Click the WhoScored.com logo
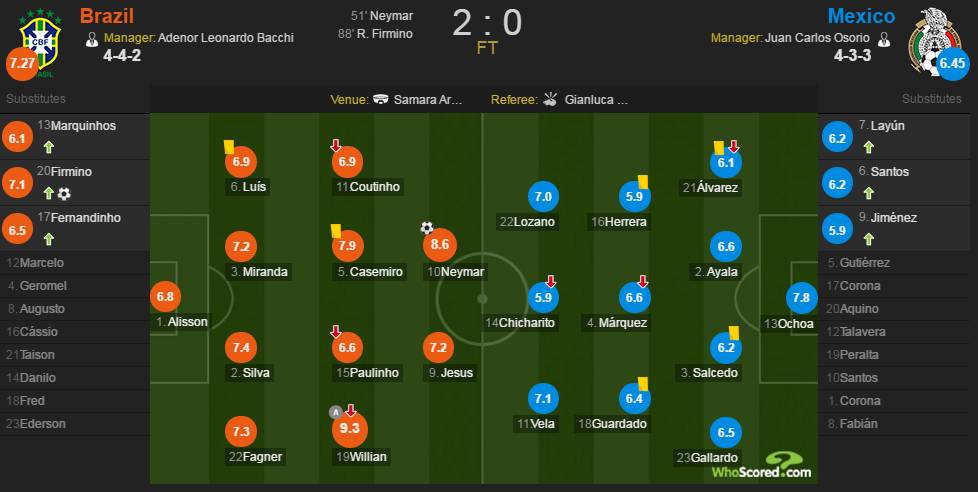 coord(762,466)
